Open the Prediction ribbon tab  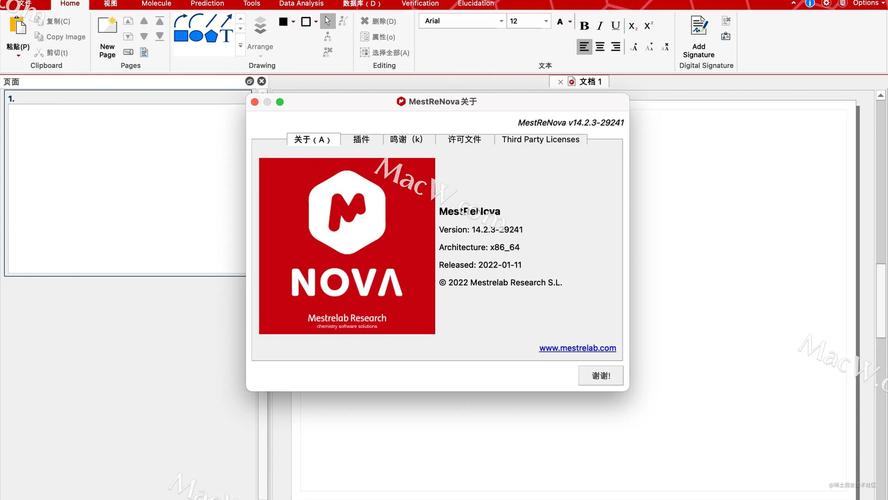[207, 3]
